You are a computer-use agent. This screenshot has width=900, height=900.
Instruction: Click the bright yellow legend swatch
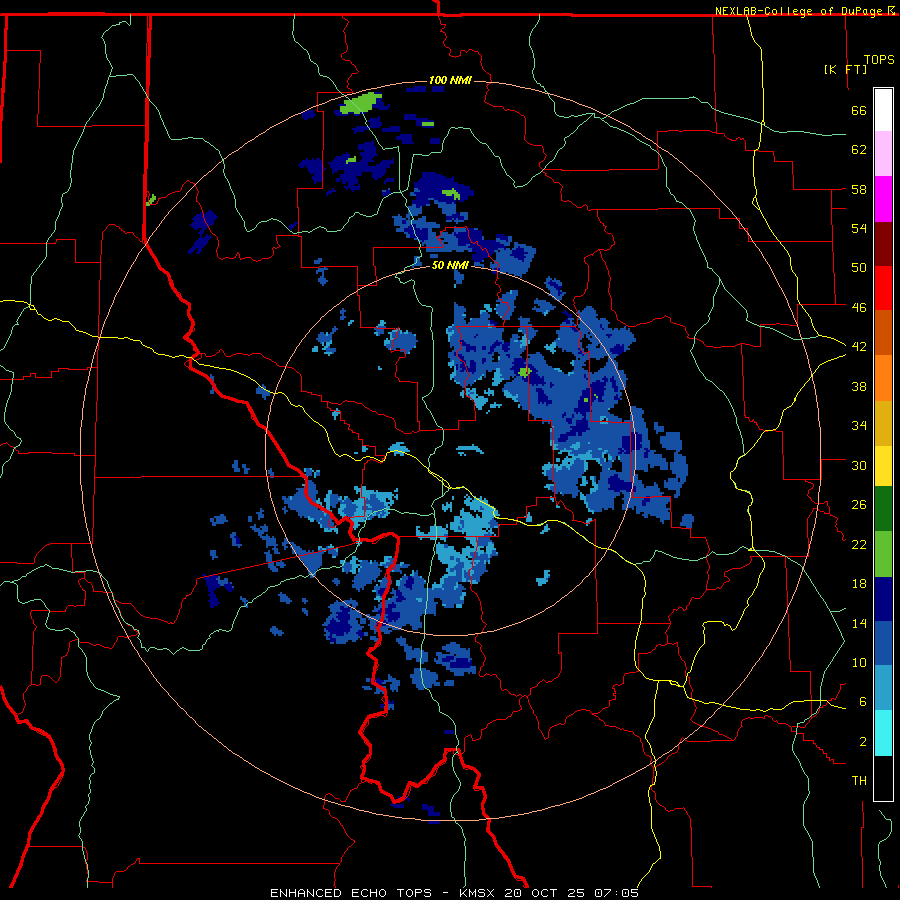click(883, 466)
